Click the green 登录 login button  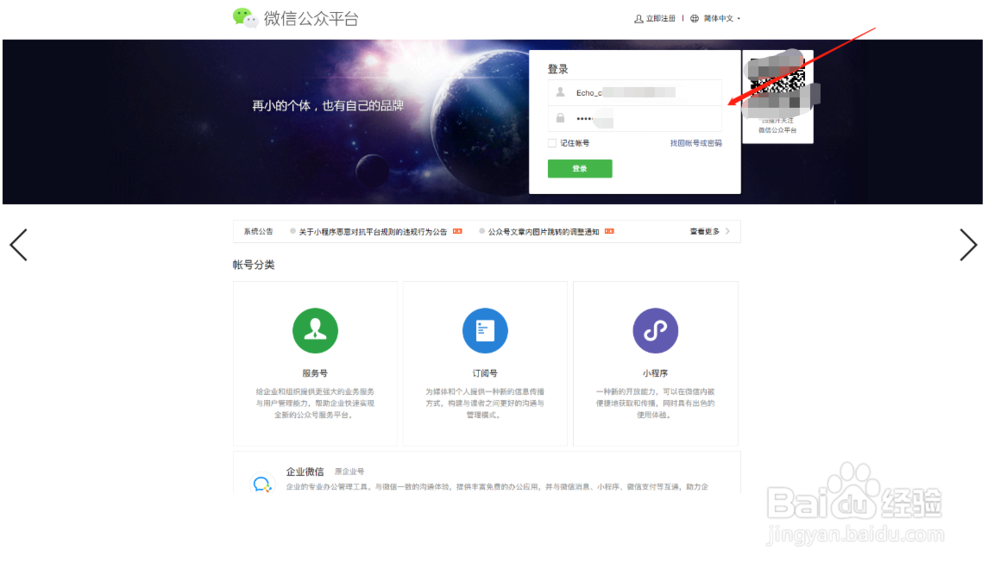(580, 168)
